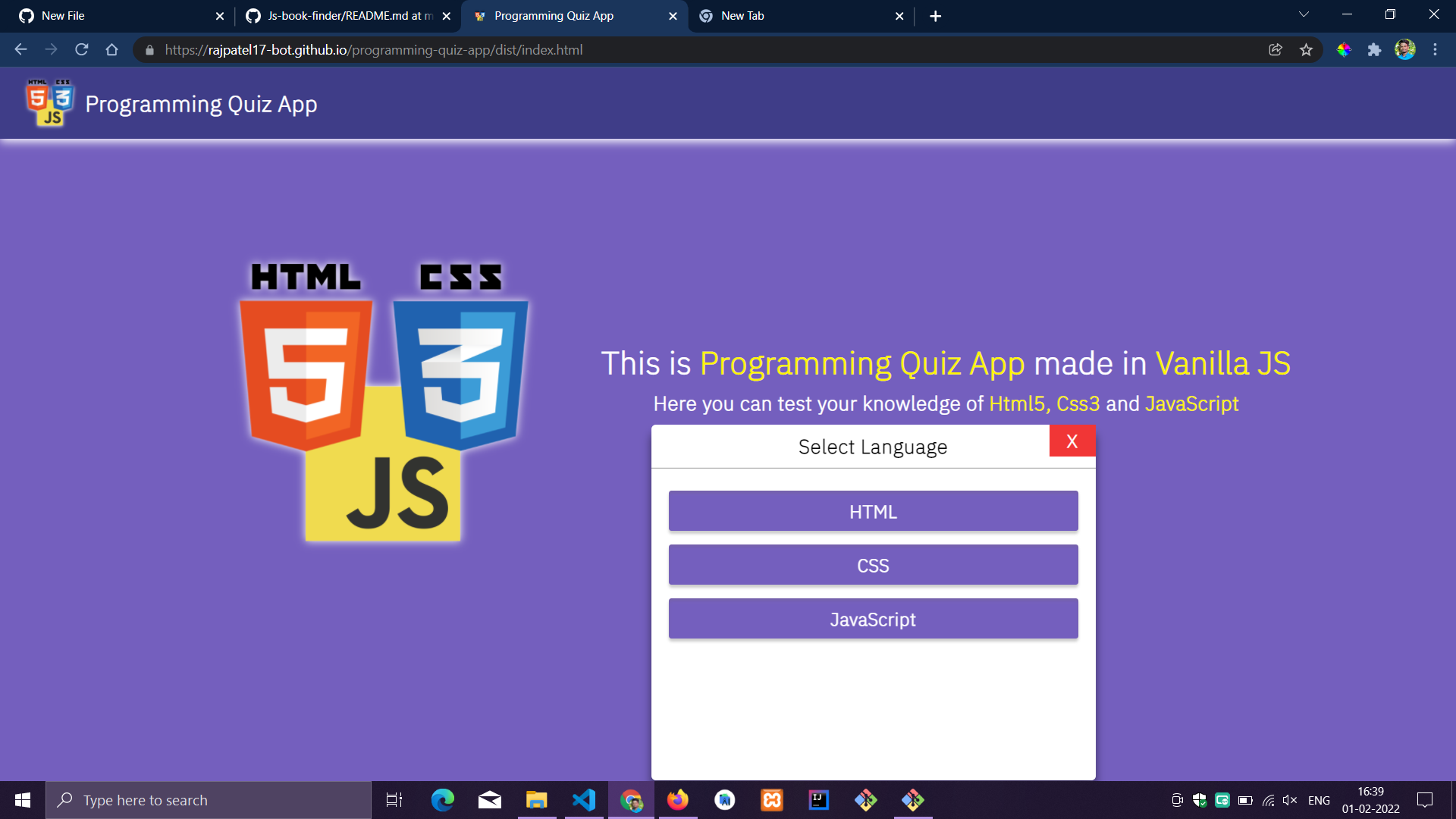Open IntelliJ IDEA from the taskbar
Image resolution: width=1456 pixels, height=819 pixels.
coord(818,800)
